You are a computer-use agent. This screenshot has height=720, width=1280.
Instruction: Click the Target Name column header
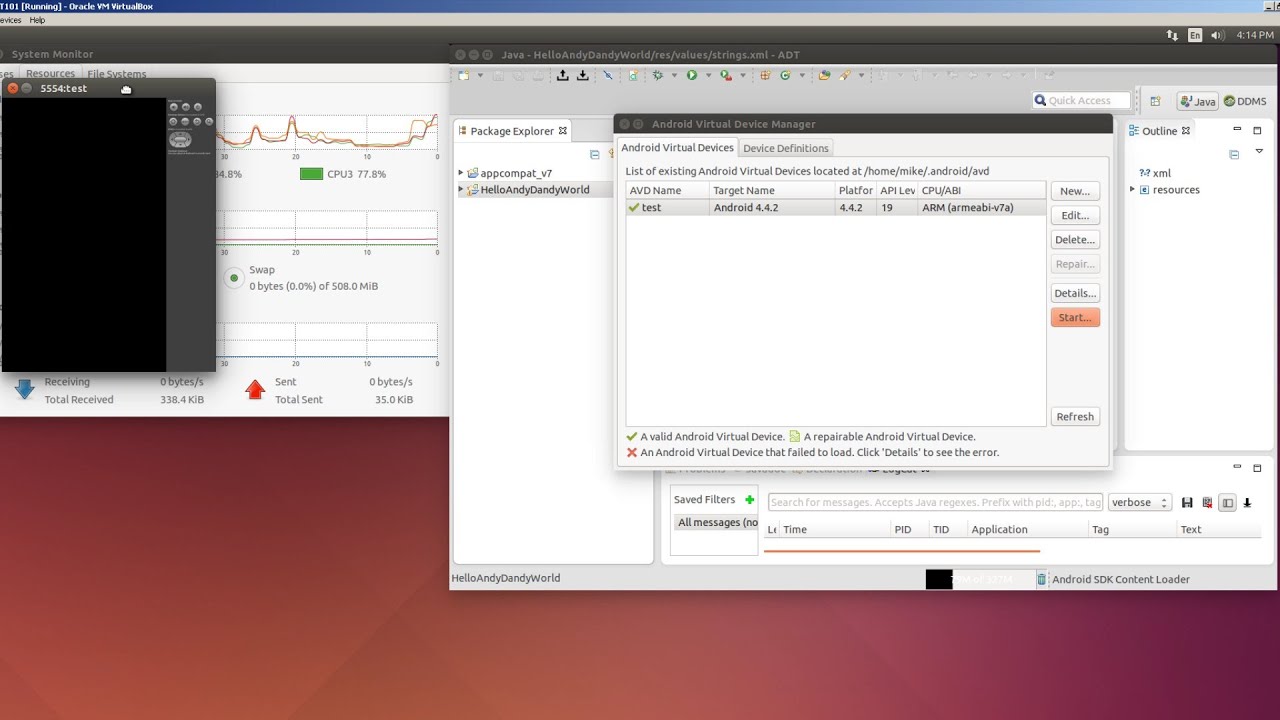(x=772, y=190)
